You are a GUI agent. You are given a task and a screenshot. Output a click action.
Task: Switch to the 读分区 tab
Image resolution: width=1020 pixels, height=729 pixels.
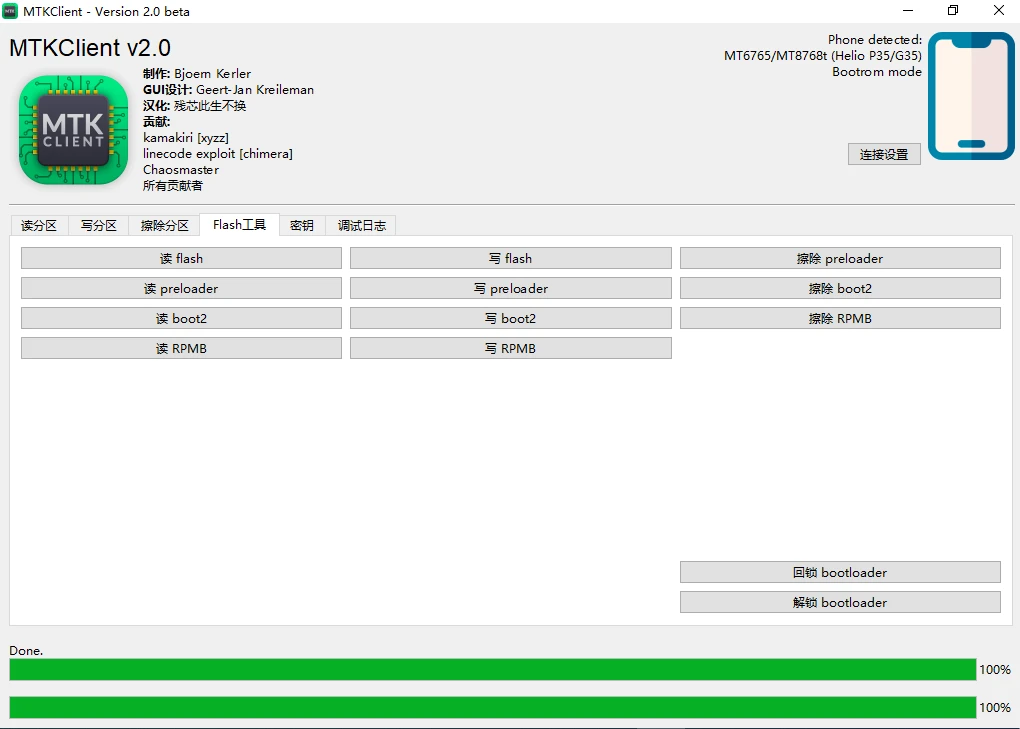pos(39,225)
